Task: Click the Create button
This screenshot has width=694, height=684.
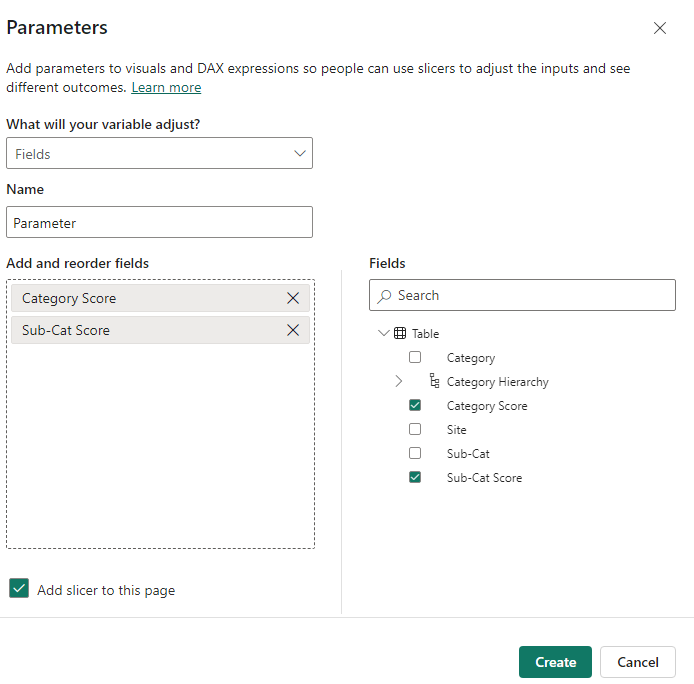Action: click(555, 662)
